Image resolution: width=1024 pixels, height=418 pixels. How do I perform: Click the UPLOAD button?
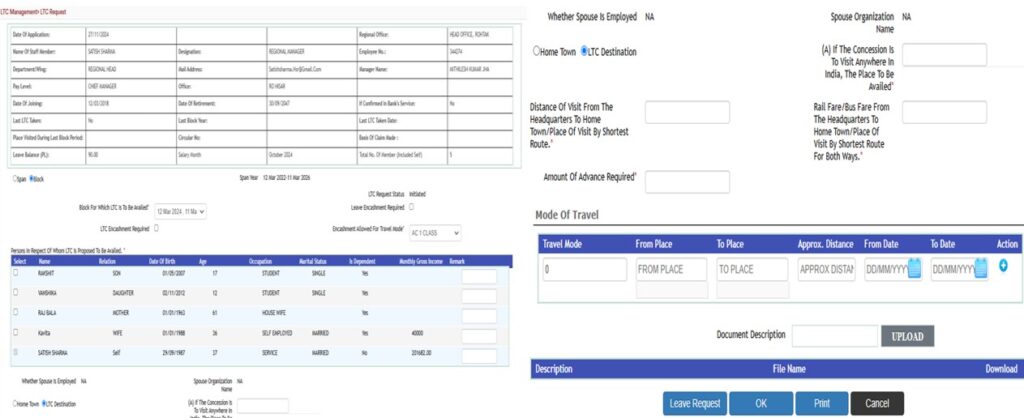click(x=908, y=336)
